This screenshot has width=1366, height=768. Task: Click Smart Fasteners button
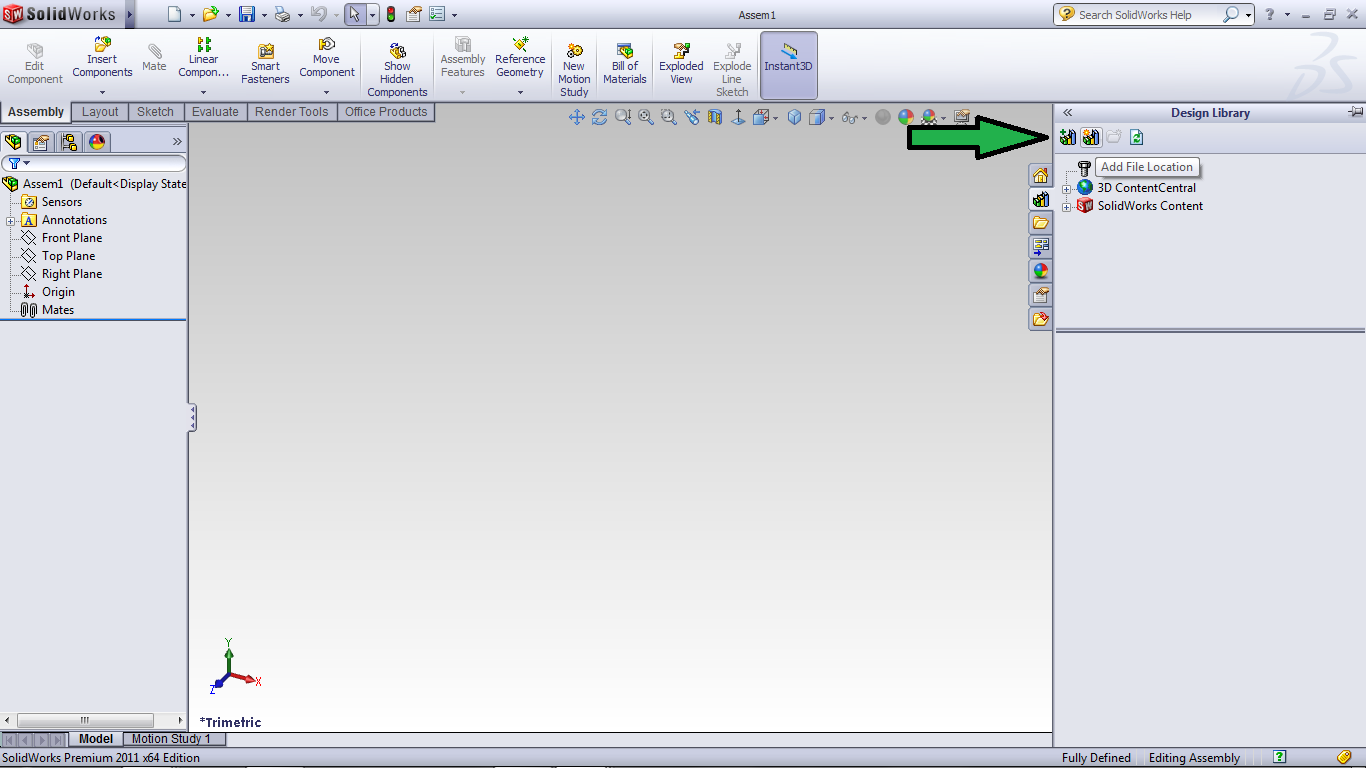click(x=265, y=65)
